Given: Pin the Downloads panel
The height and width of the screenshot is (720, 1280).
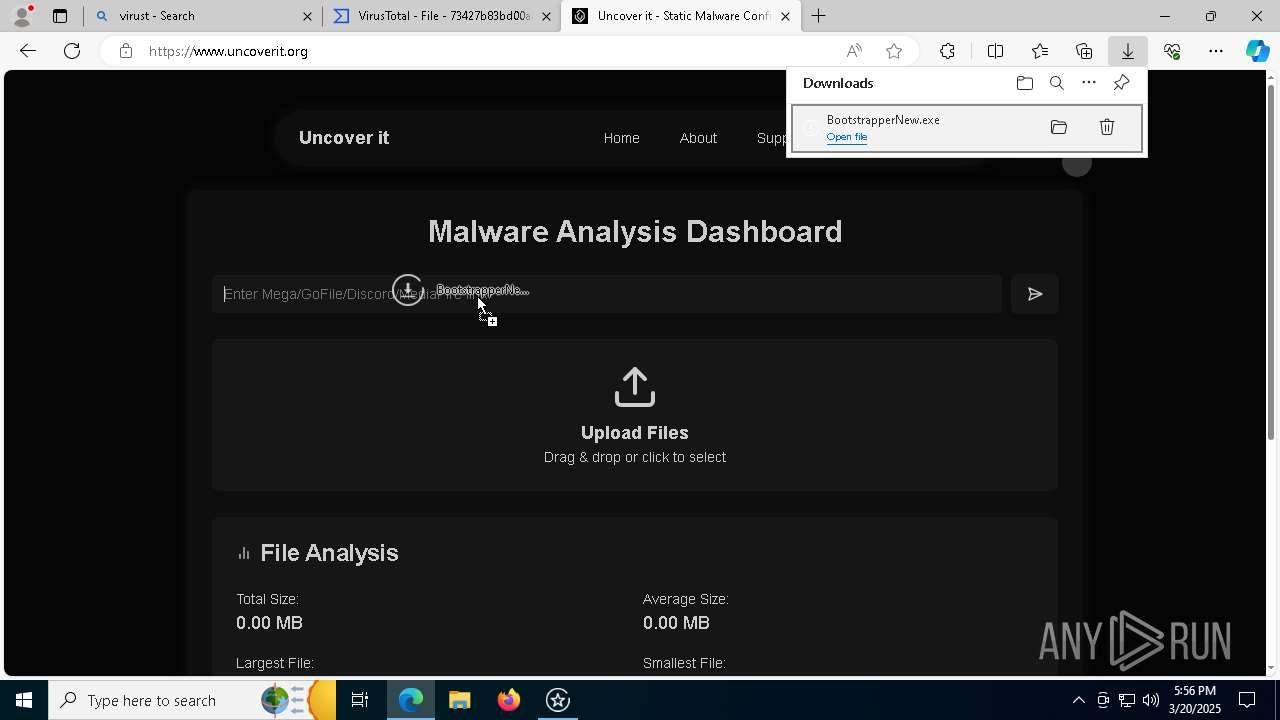Looking at the screenshot, I should pos(1121,83).
